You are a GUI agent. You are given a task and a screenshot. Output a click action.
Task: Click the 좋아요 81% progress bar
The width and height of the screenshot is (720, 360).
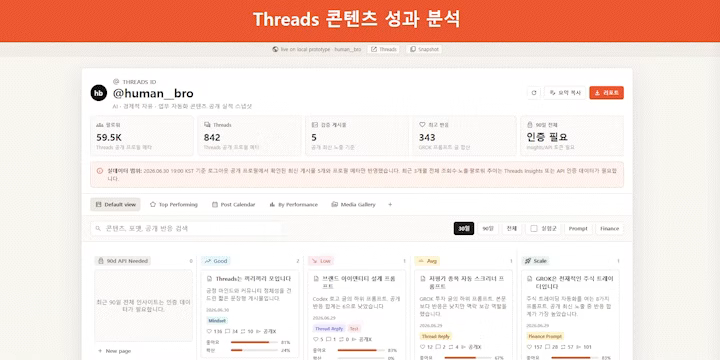click(x=253, y=342)
